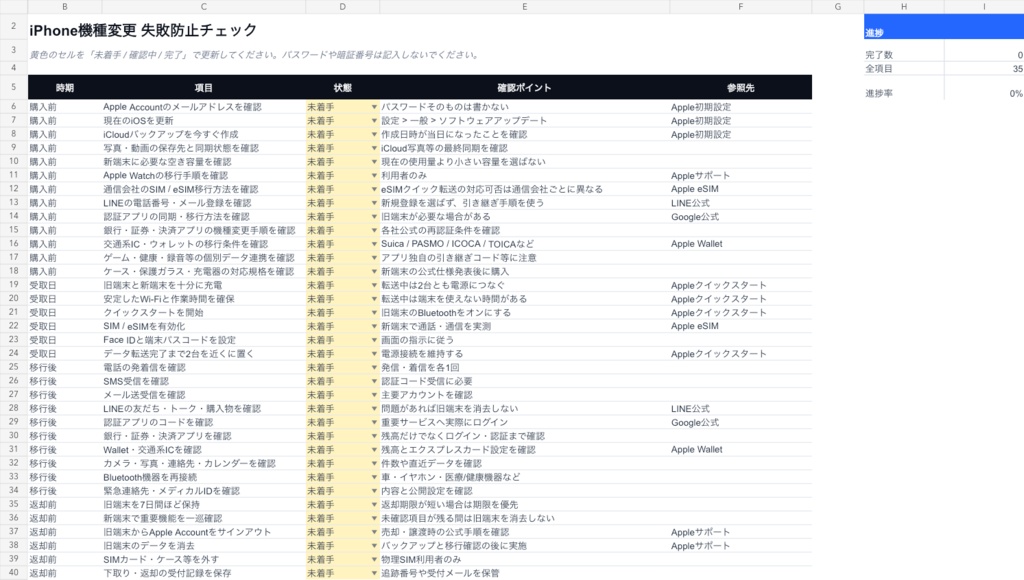The image size is (1024, 580).
Task: Select column G header
Action: tap(838, 7)
